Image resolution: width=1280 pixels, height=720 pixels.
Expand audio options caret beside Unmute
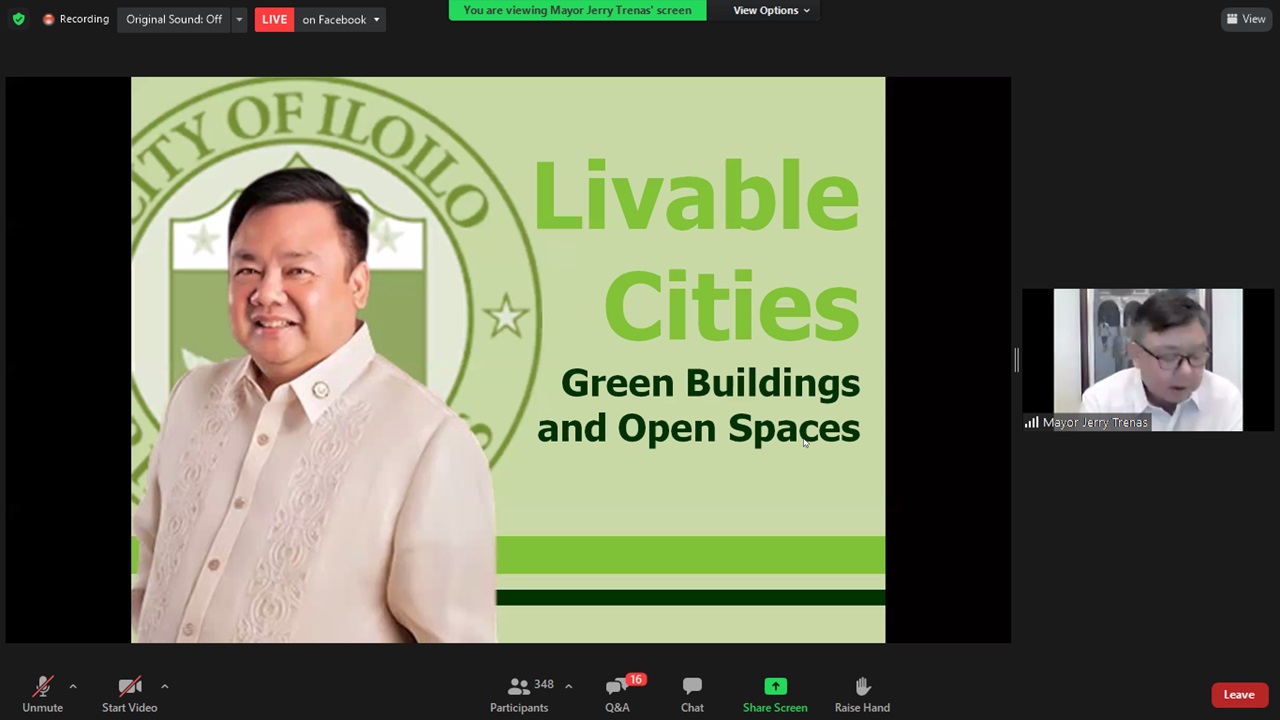pyautogui.click(x=72, y=686)
